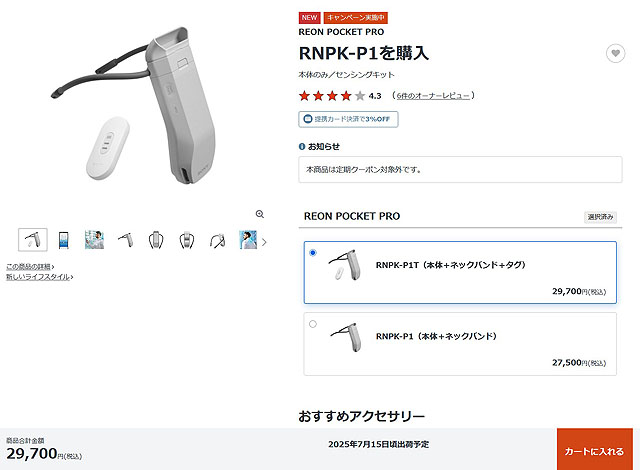The image size is (640, 470).
Task: Select RNPK-P1T radio option with tag
Action: click(313, 253)
